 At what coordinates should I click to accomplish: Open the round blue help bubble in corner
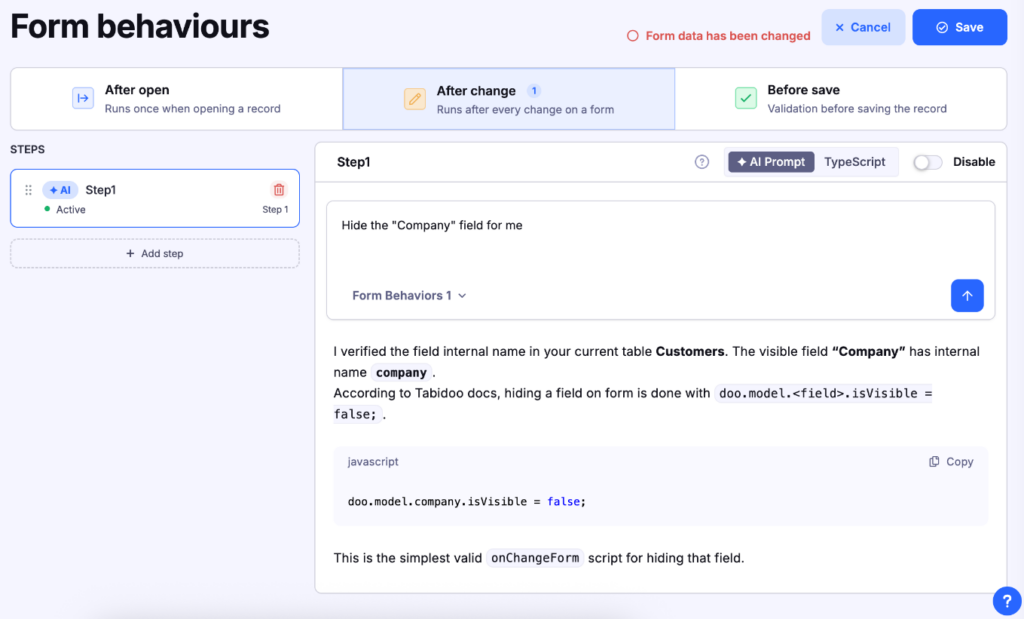[1007, 601]
